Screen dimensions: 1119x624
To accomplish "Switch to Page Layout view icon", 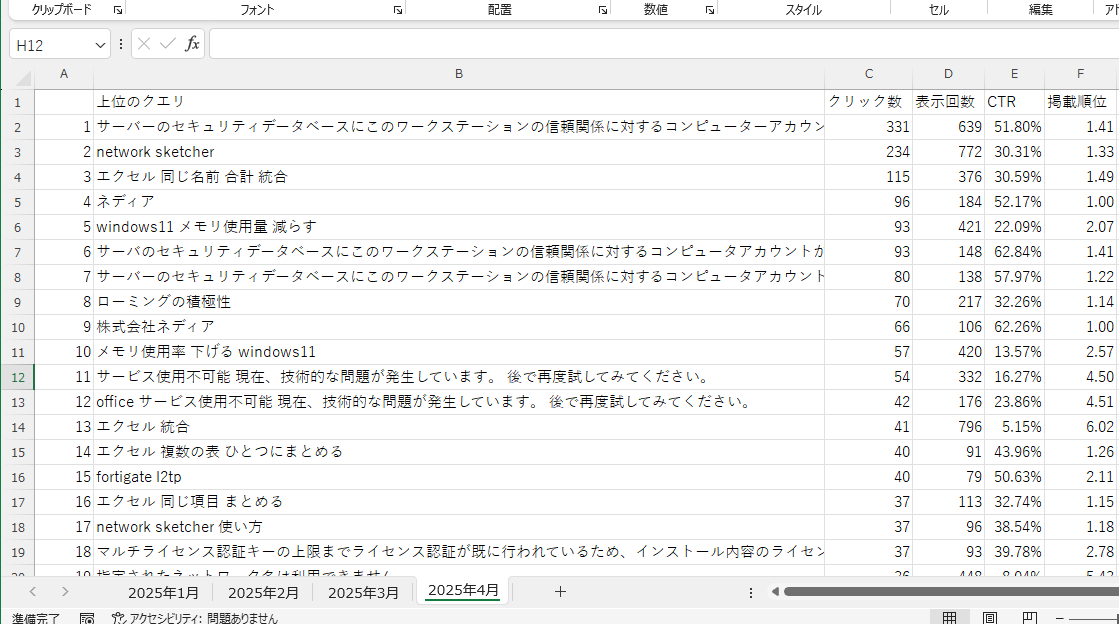I will [x=990, y=616].
